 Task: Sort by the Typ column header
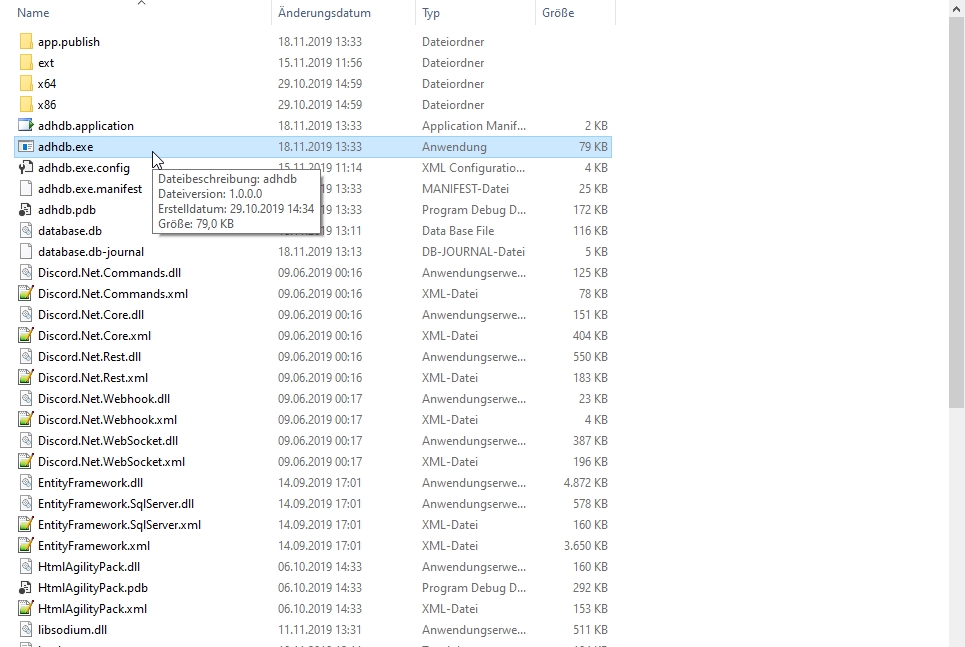pos(431,13)
